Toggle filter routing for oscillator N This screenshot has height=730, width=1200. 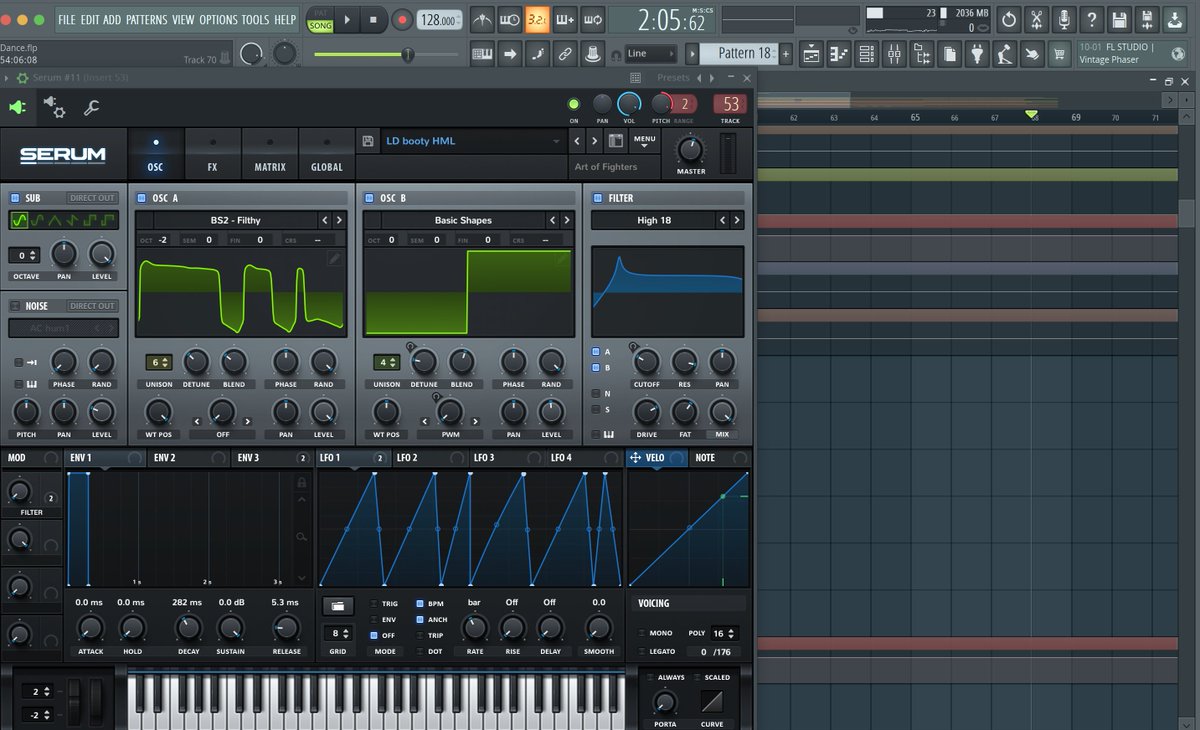click(x=595, y=393)
